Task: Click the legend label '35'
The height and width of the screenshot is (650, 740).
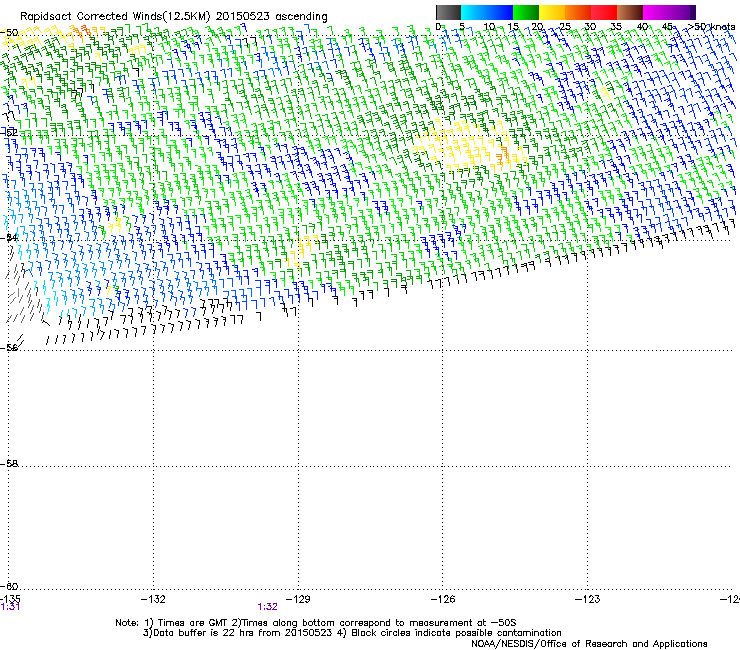Action: point(616,27)
